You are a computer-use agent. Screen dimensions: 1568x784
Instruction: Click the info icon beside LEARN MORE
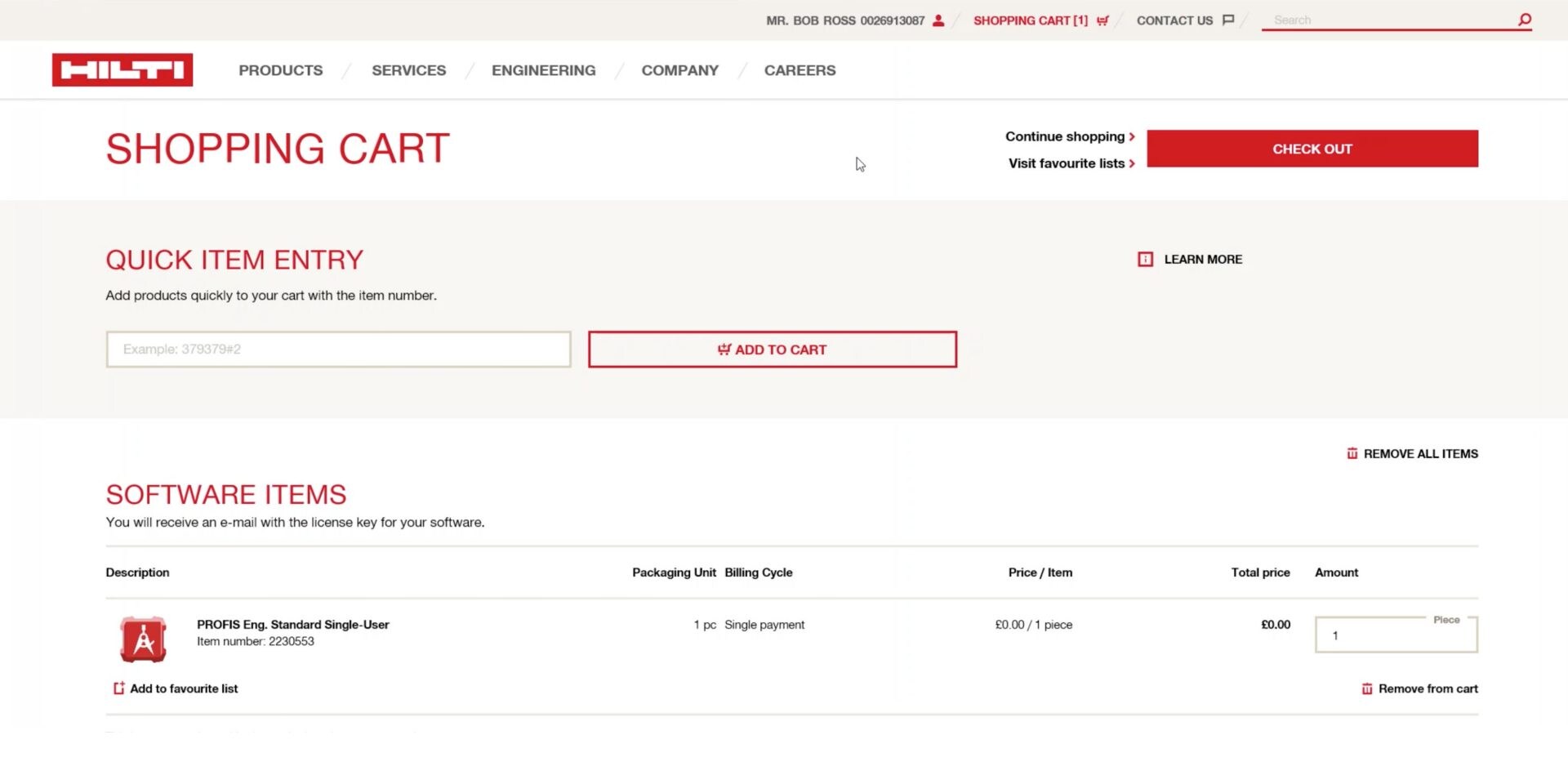pos(1145,259)
